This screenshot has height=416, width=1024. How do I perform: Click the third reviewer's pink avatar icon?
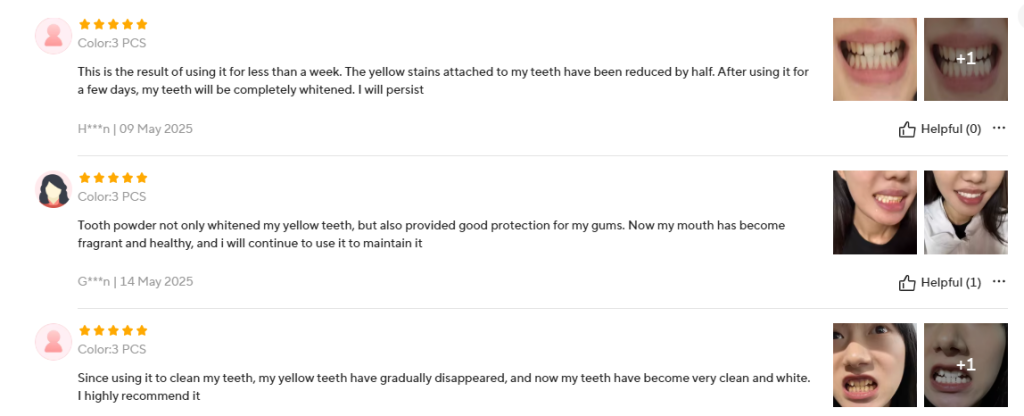coord(52,341)
